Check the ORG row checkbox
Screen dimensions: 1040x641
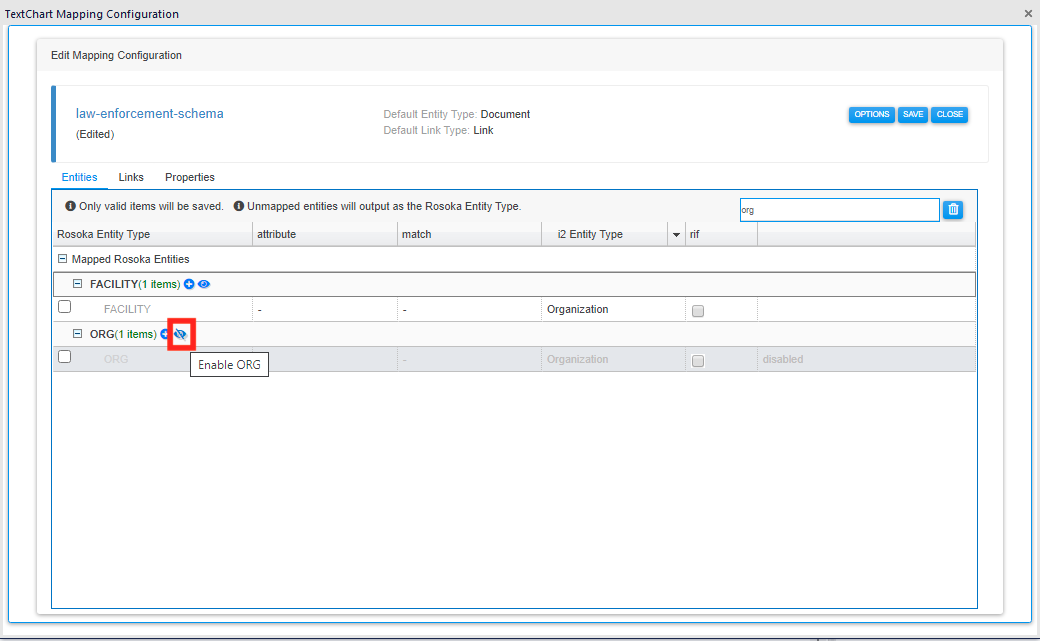click(64, 356)
